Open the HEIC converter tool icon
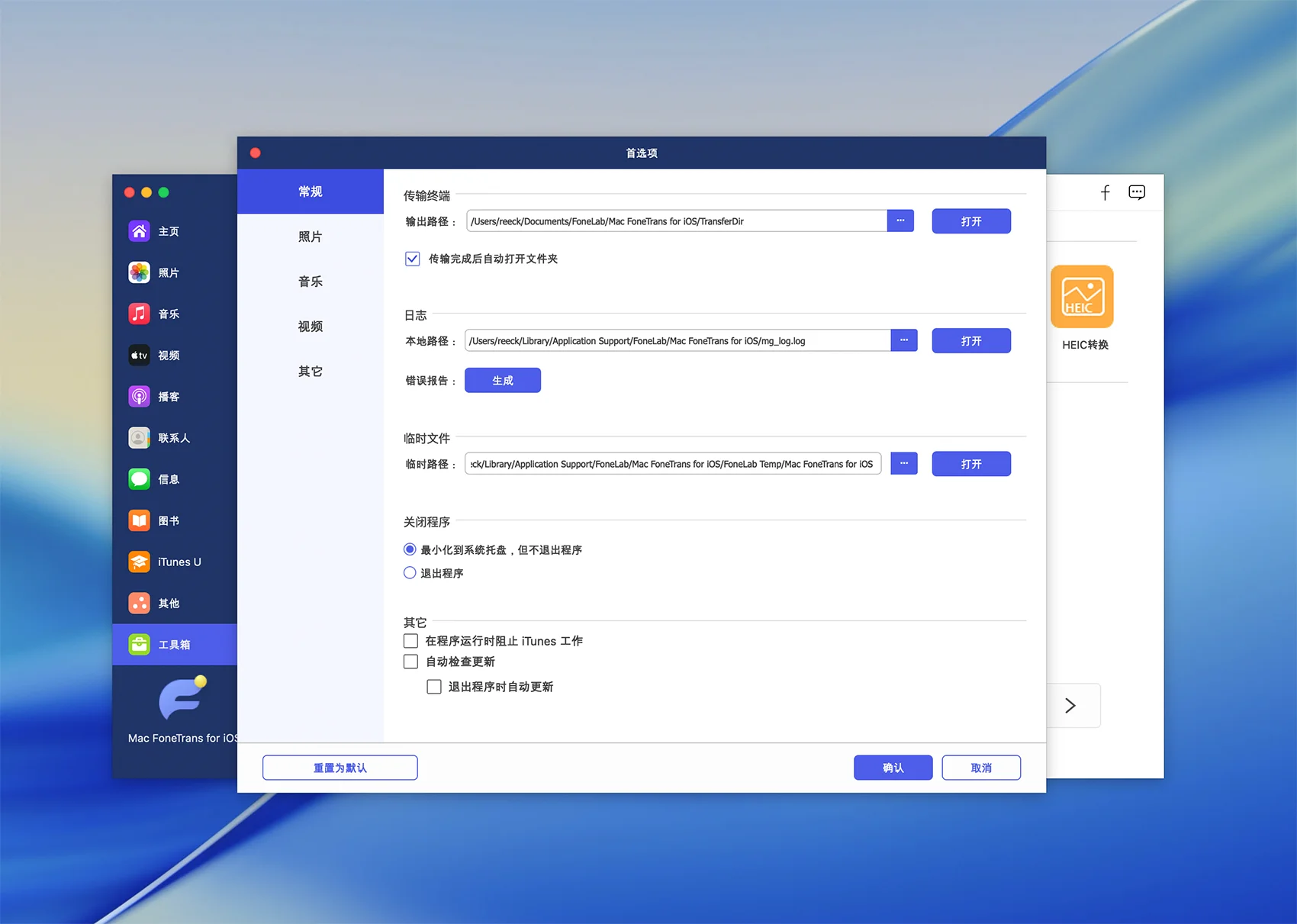The image size is (1297, 924). click(1082, 297)
